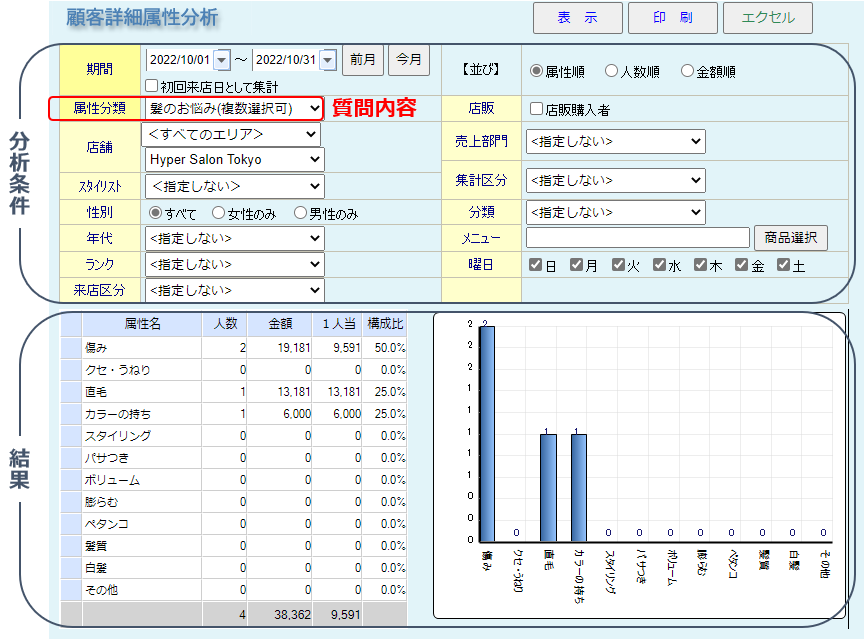Open the start date calendar picker

(222, 60)
